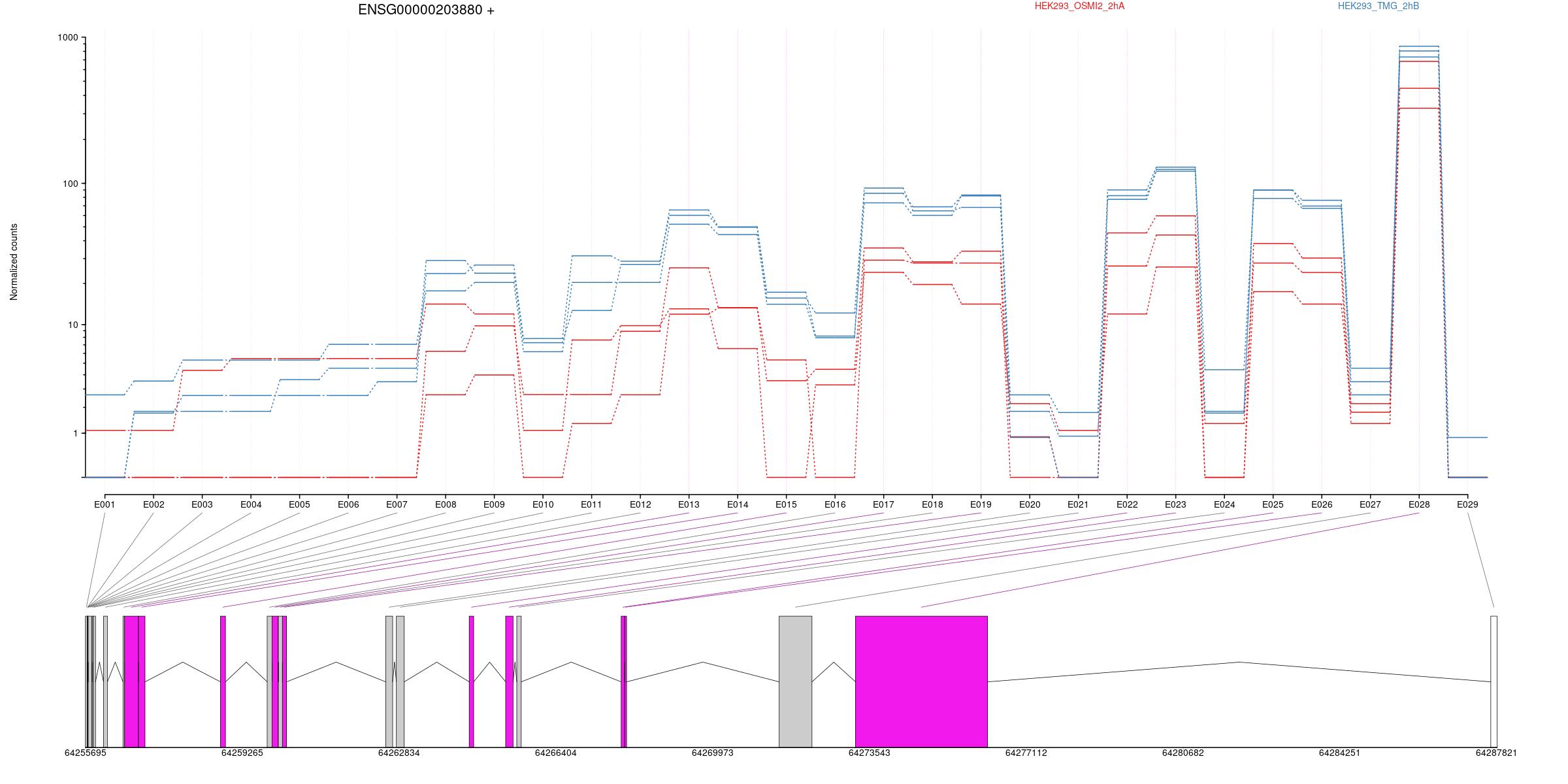Viewport: 1568px width, 784px height.
Task: Click genomic coordinate 64273543
Action: 869,753
